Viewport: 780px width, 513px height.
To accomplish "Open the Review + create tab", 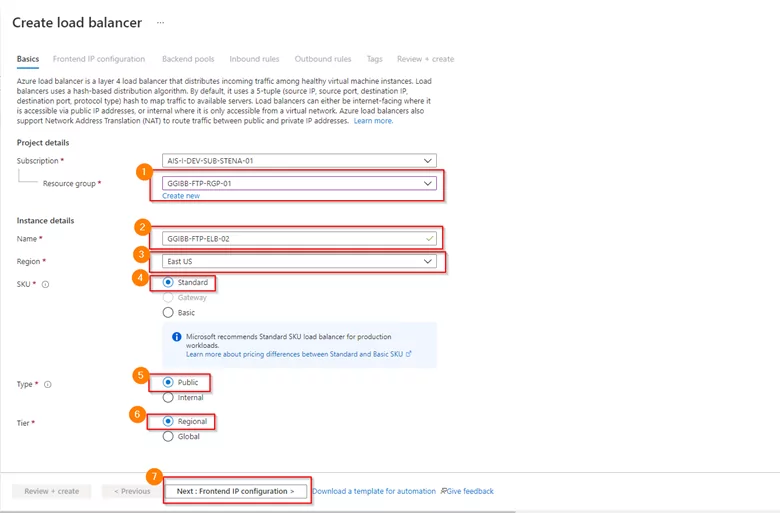I will [x=425, y=59].
